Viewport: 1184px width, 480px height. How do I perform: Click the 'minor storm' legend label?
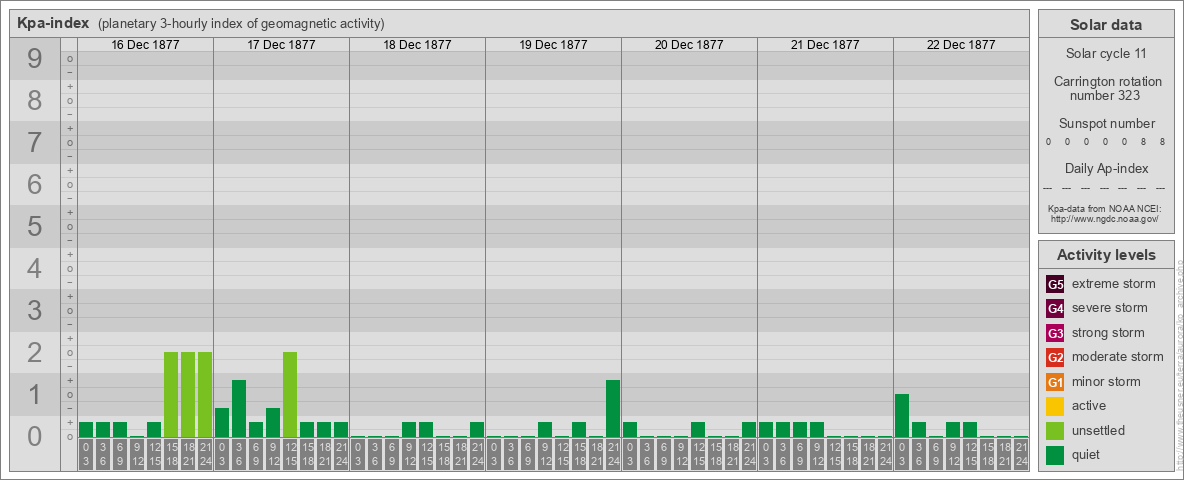1106,382
